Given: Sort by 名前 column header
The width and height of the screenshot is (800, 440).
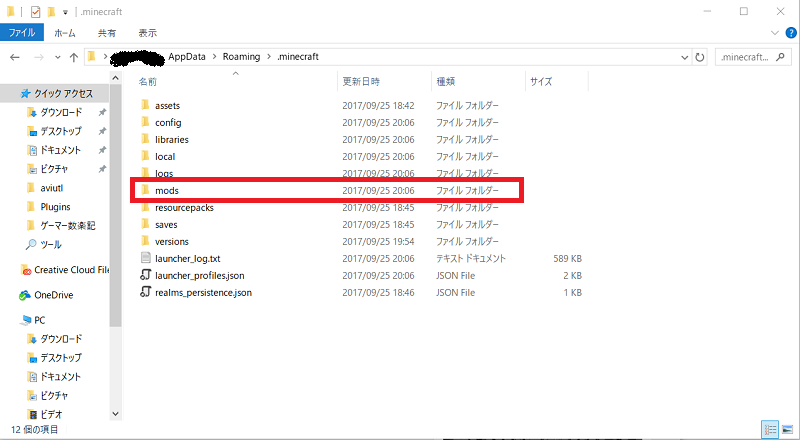Looking at the screenshot, I should (147, 82).
